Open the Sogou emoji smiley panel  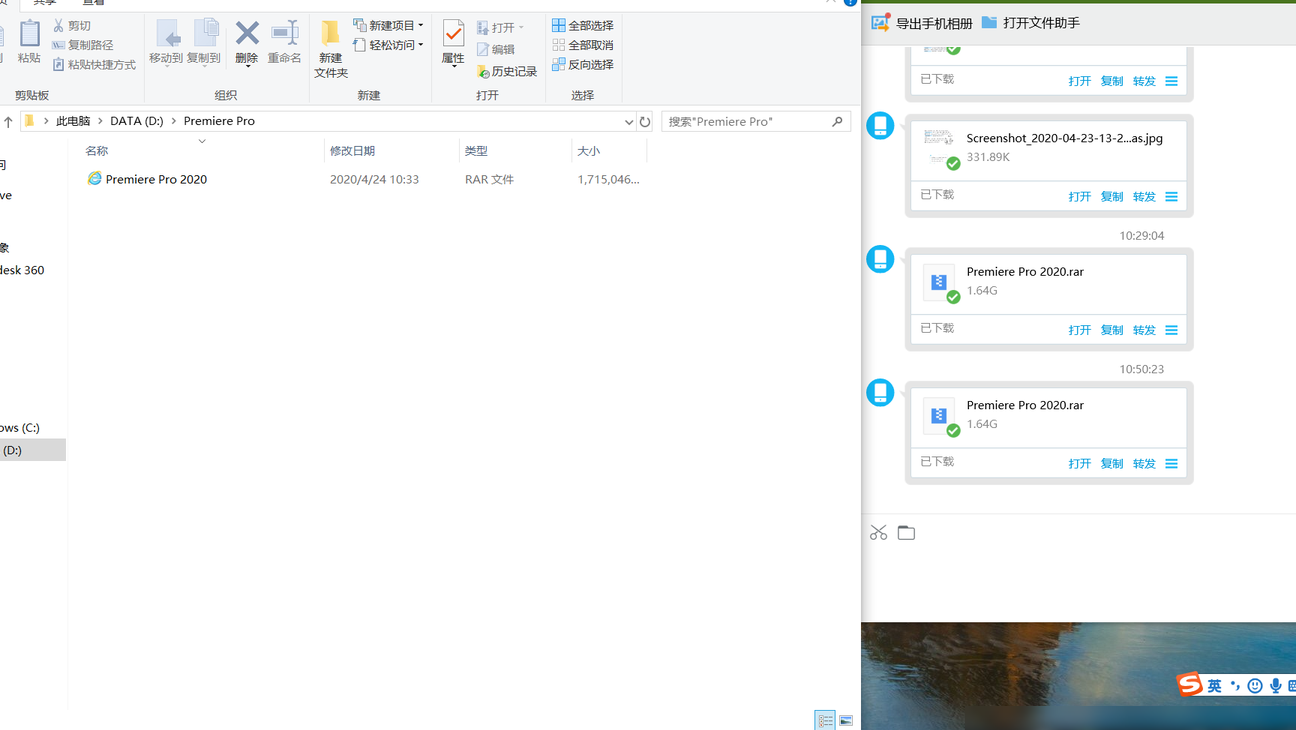tap(1255, 686)
